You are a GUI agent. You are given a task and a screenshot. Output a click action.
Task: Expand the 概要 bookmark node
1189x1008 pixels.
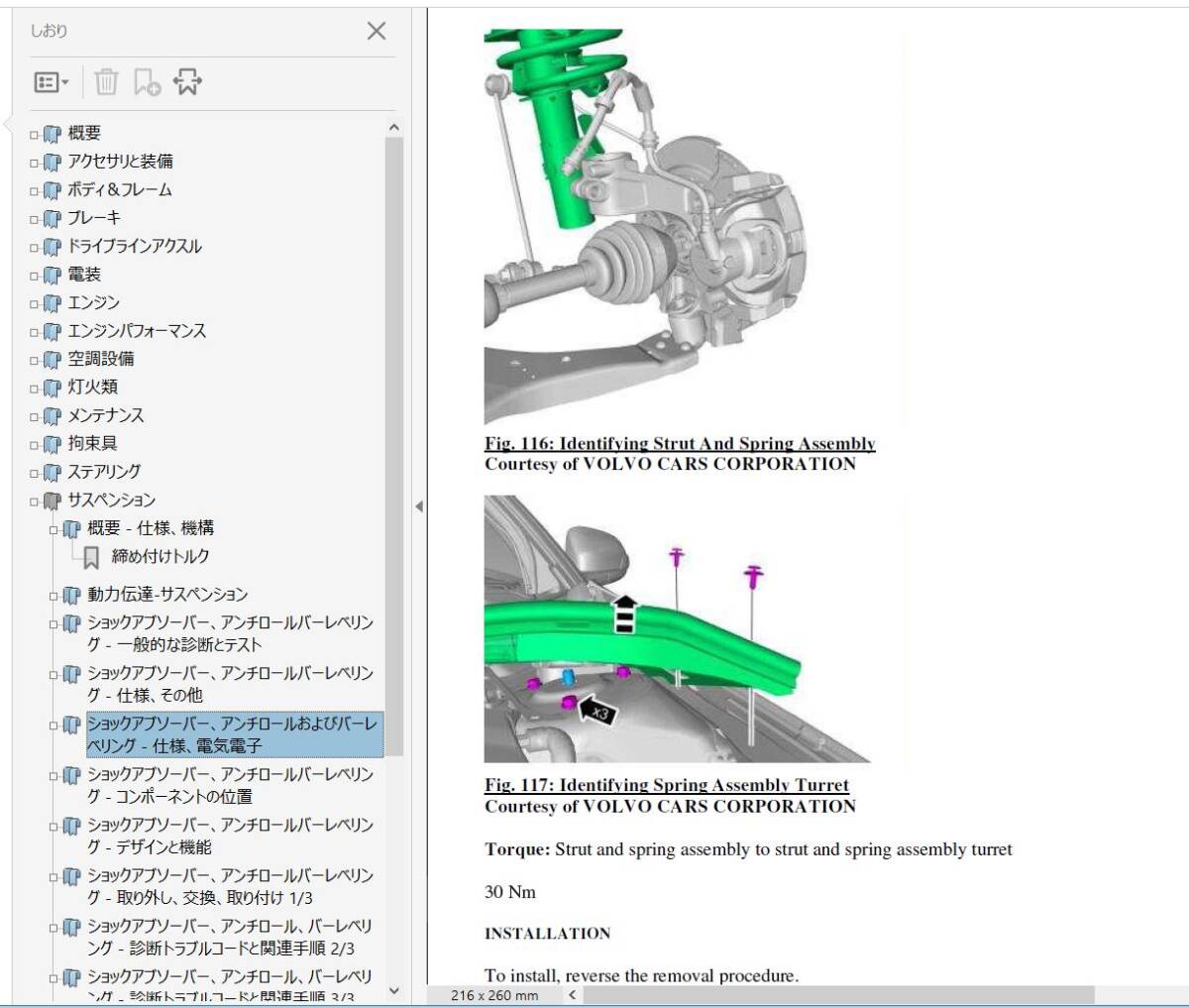pos(34,135)
